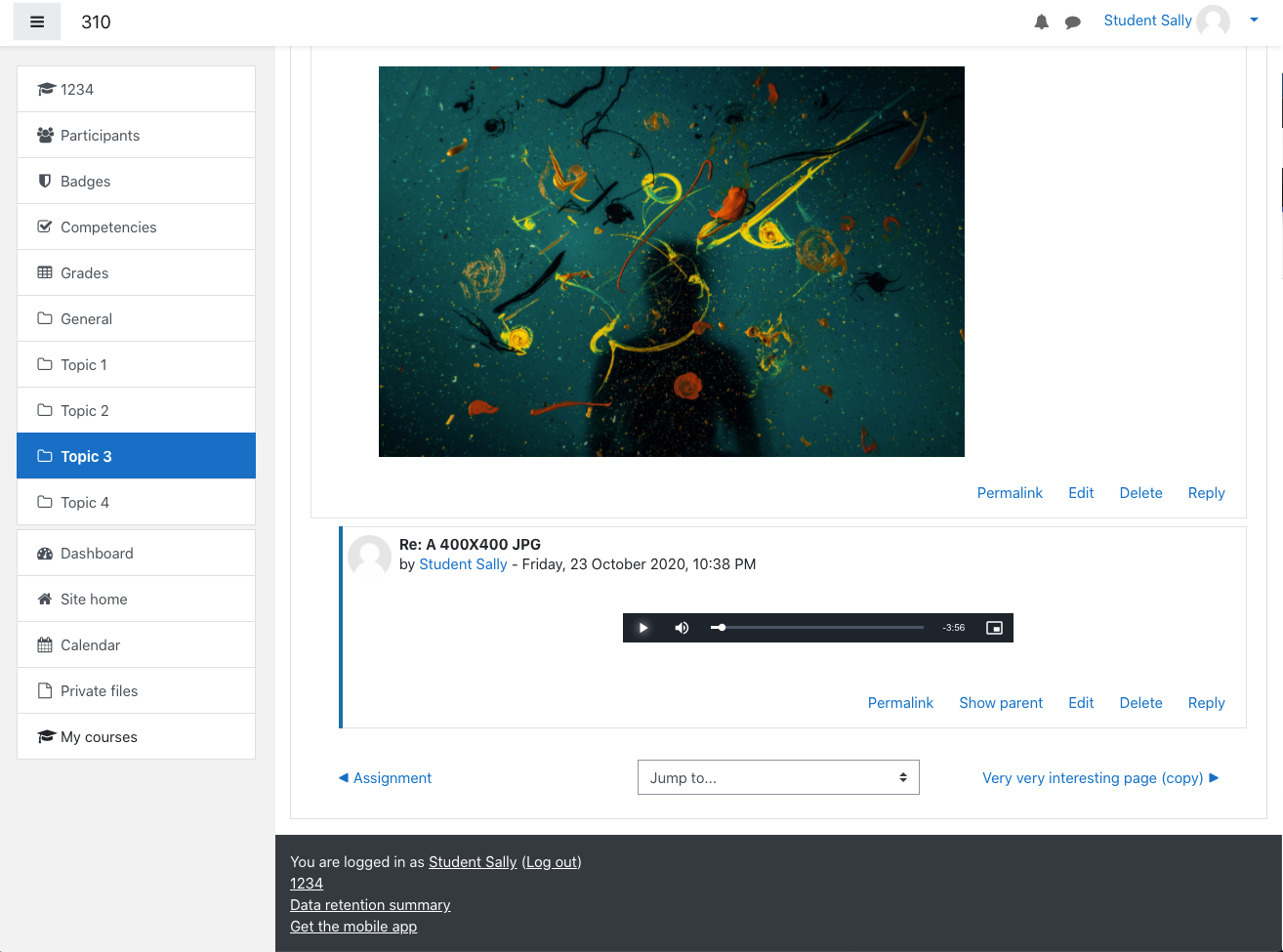Image resolution: width=1283 pixels, height=952 pixels.
Task: Delete the post containing the image
Action: (1140, 493)
